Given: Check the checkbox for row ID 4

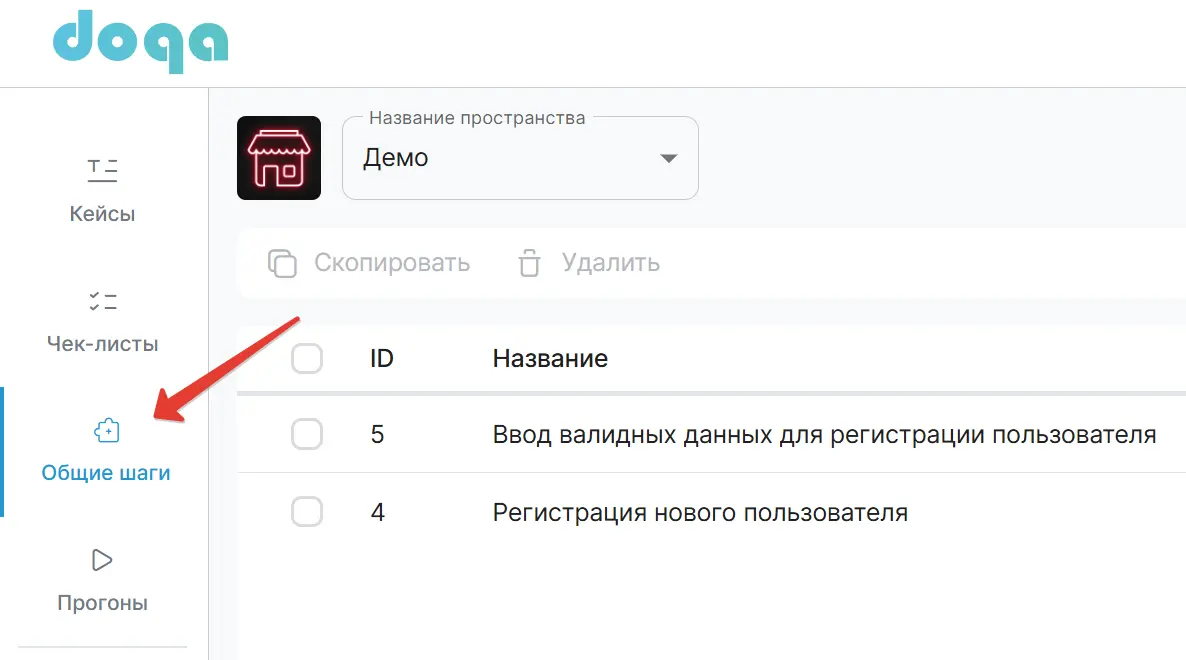Looking at the screenshot, I should coord(307,512).
